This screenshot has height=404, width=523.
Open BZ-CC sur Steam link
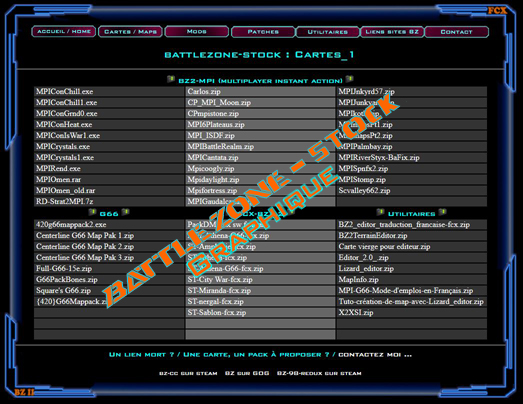point(188,373)
